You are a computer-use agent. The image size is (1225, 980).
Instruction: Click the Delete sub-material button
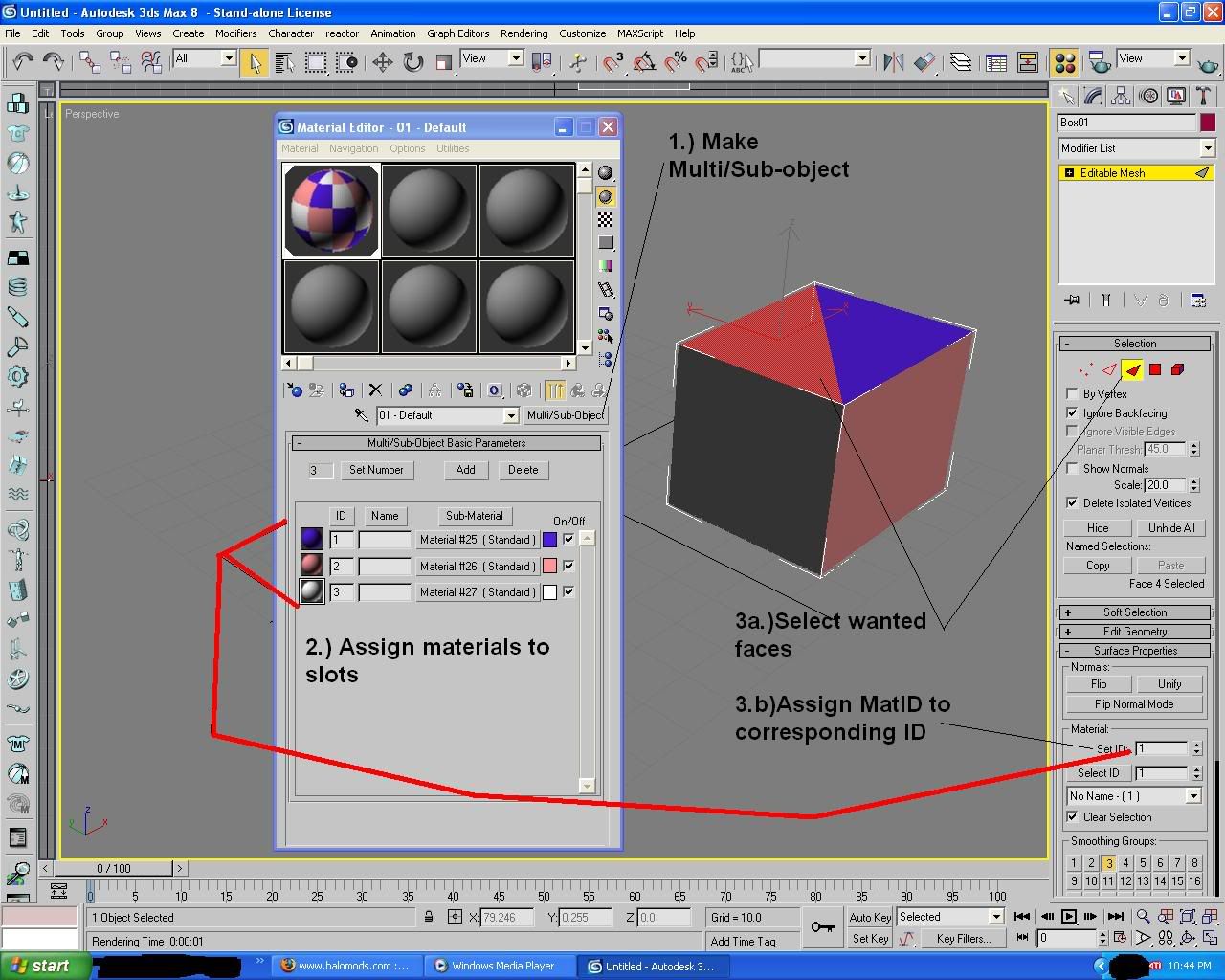523,470
